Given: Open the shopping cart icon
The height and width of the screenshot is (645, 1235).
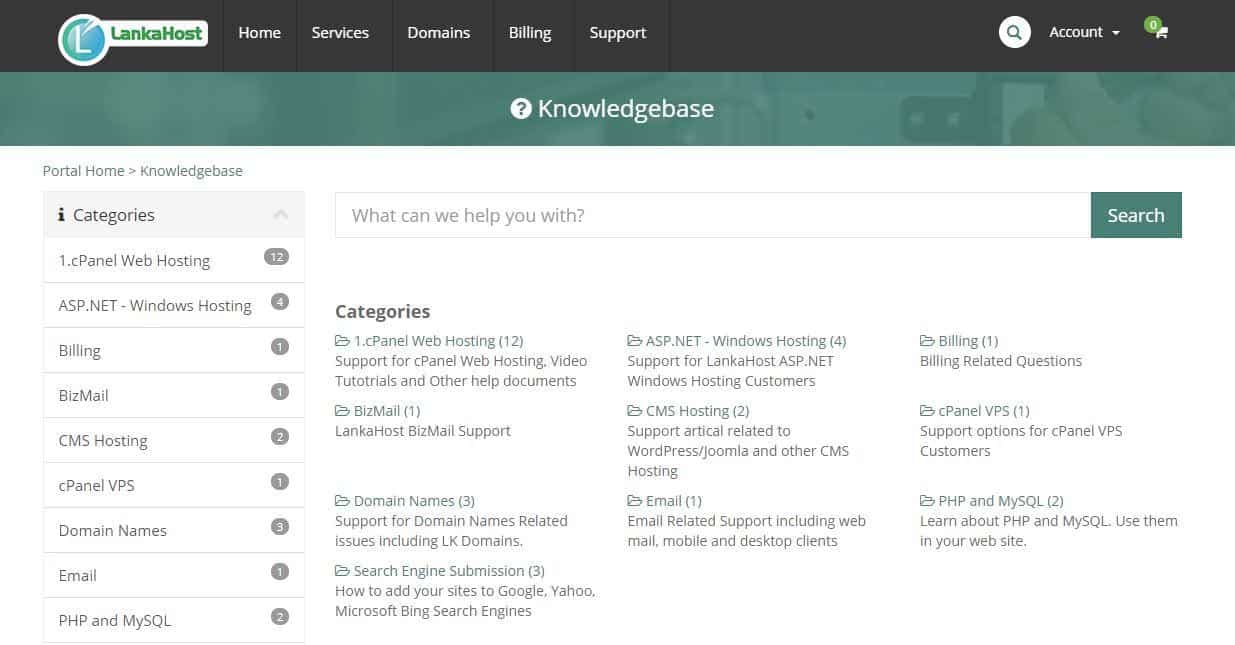Looking at the screenshot, I should (x=1160, y=33).
